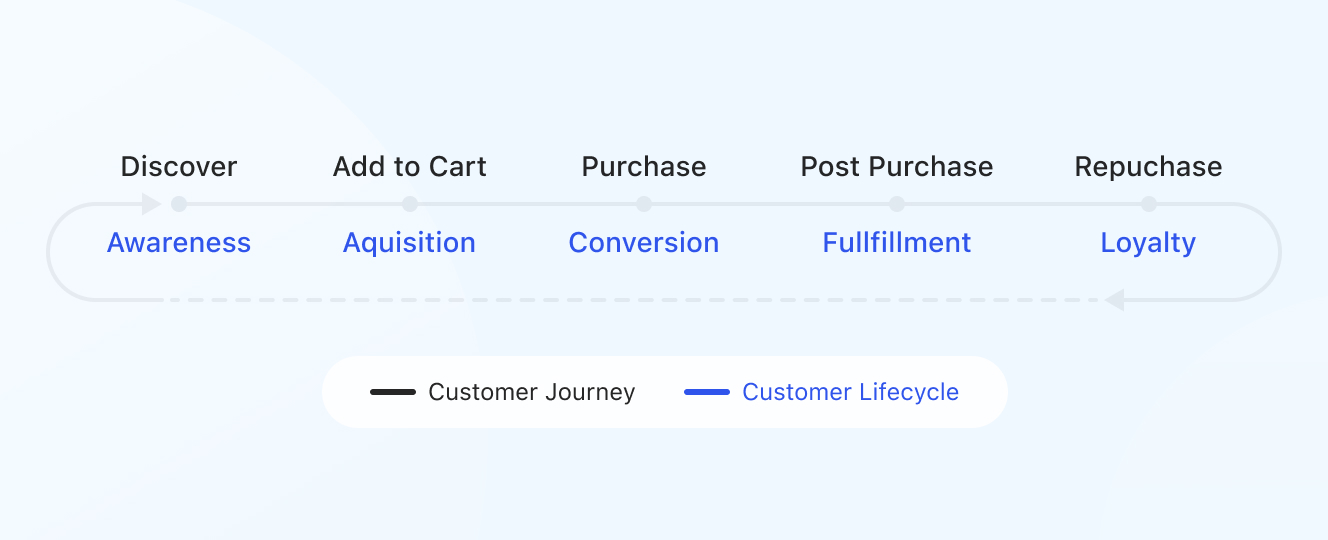Image resolution: width=1328 pixels, height=540 pixels.
Task: Click the blue Customer Lifecycle legend swatch
Action: 707,392
